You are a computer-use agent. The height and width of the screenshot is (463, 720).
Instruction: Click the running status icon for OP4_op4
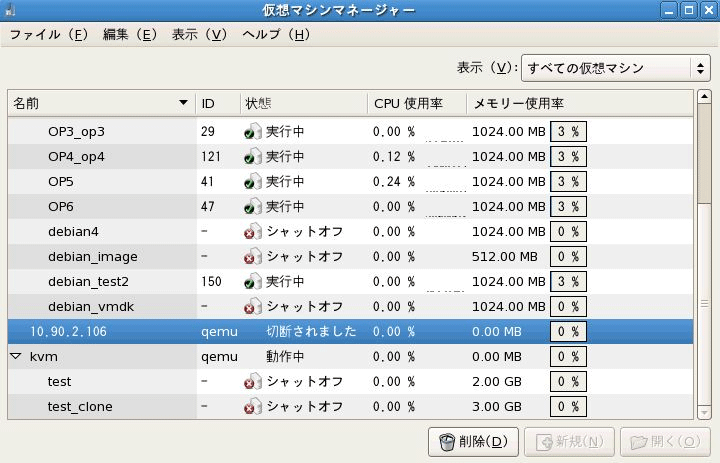[x=253, y=156]
